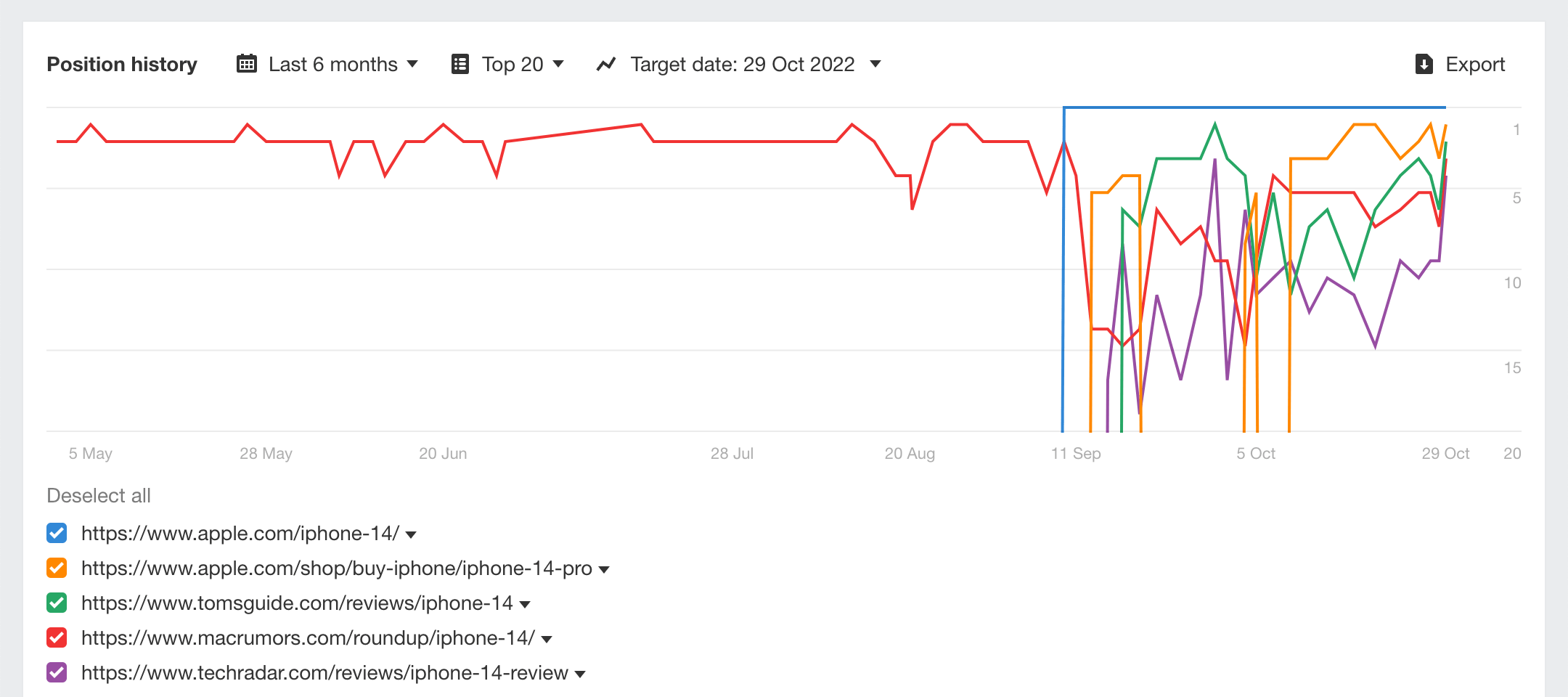Expand arrow next to apple.com/iphone-14/ URL
This screenshot has width=1568, height=697.
[411, 535]
